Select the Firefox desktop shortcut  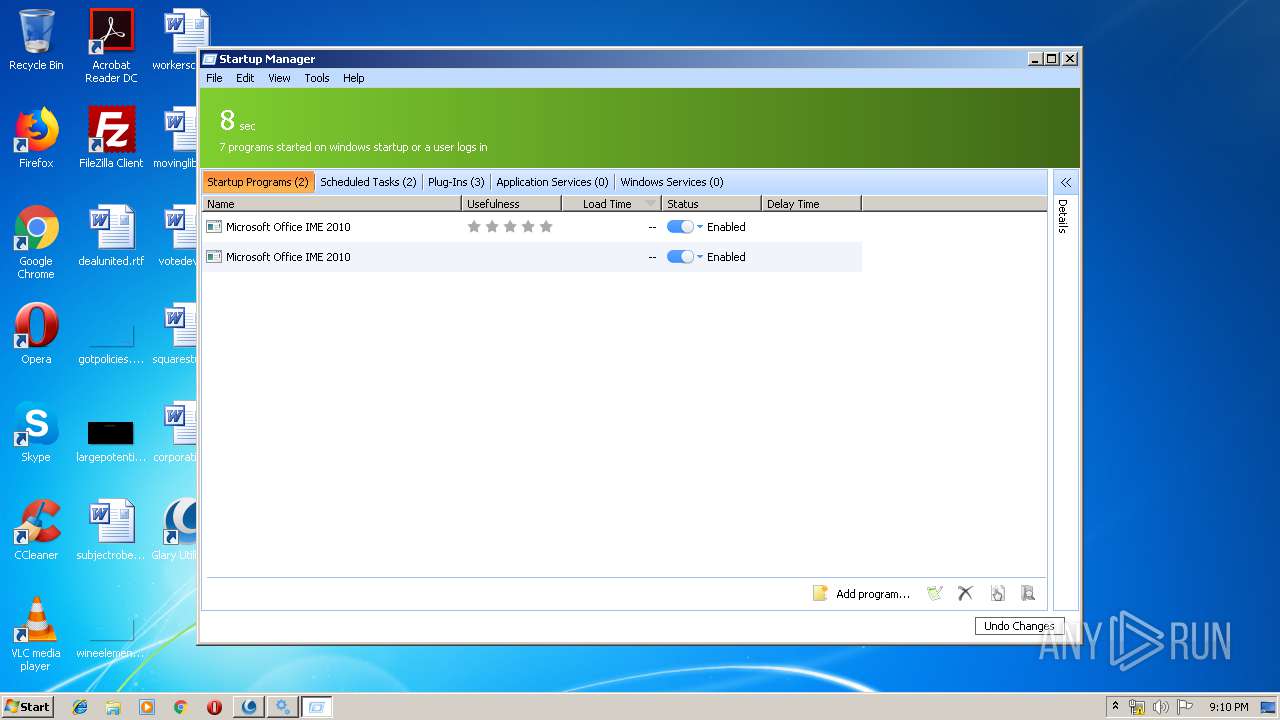(36, 138)
